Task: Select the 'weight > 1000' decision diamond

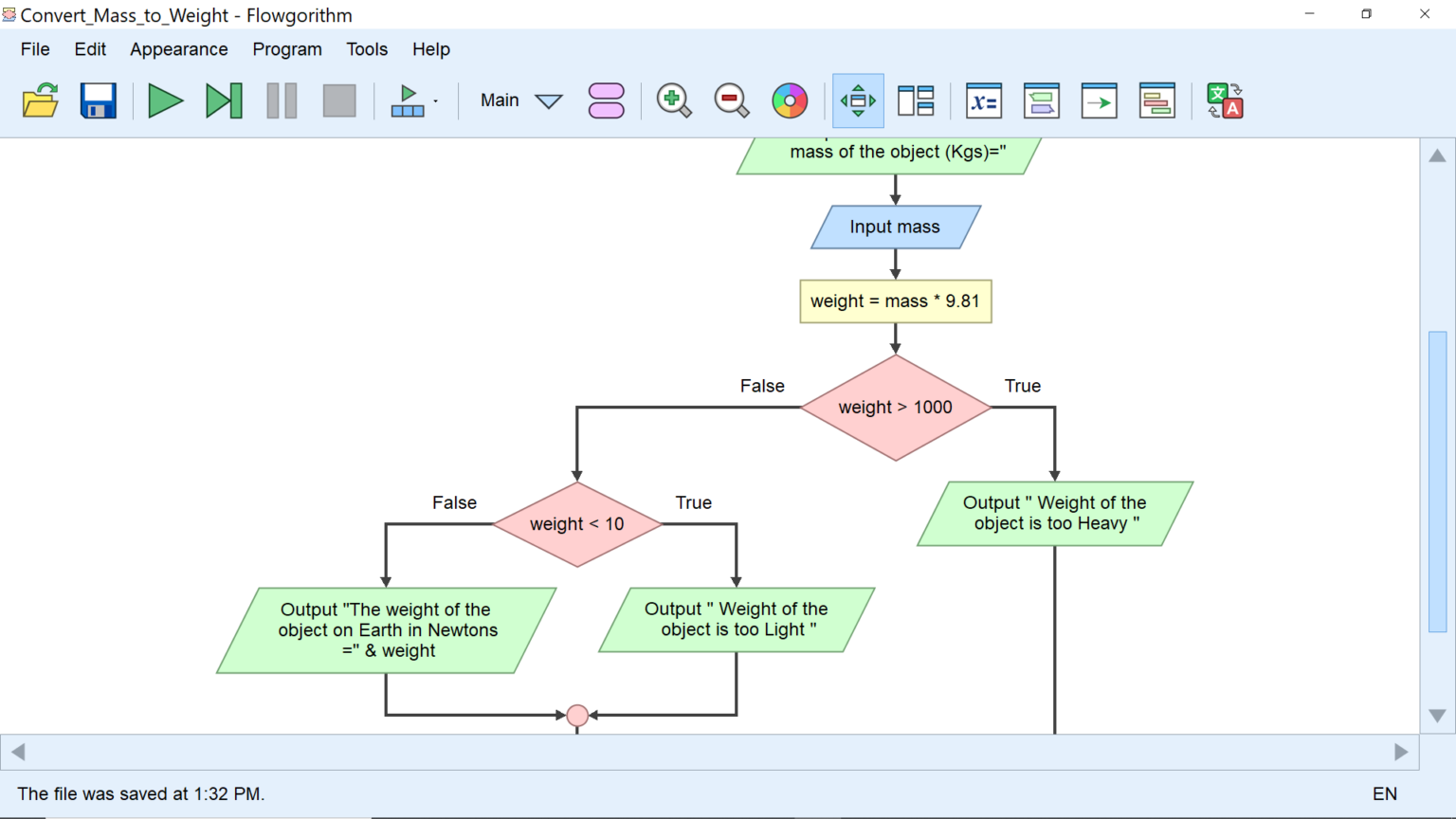Action: point(896,408)
